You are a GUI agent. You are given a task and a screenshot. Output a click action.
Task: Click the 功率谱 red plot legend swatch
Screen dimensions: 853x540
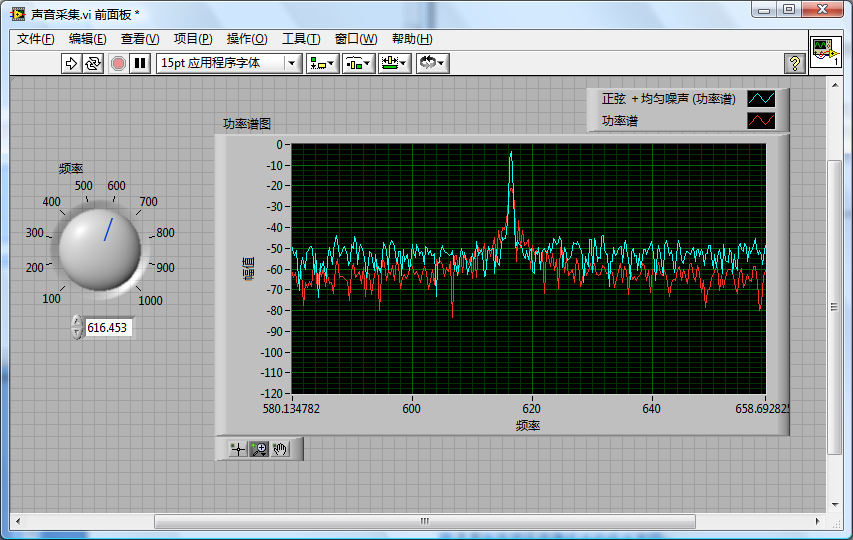pyautogui.click(x=761, y=121)
